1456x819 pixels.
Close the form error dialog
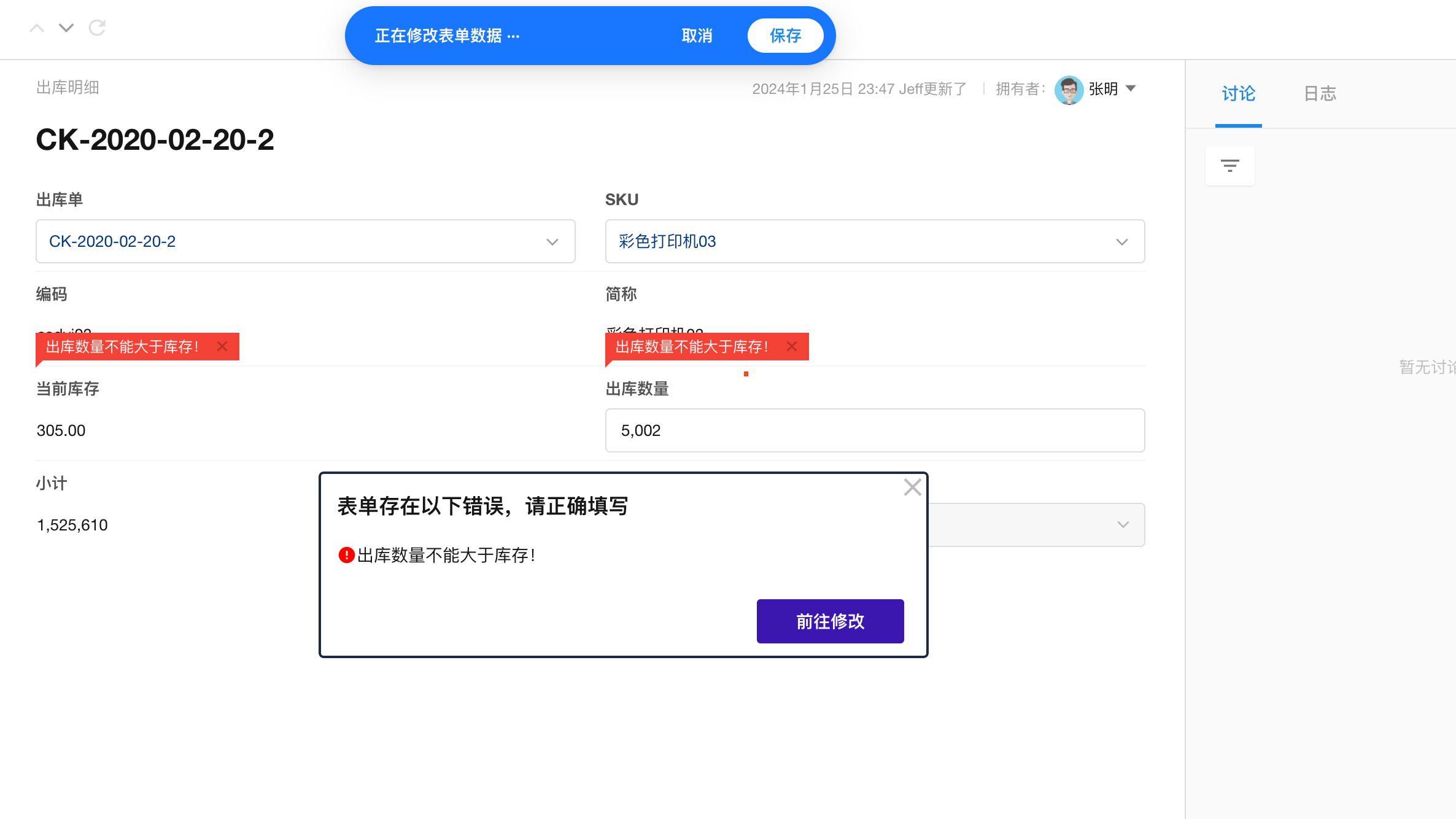[x=912, y=487]
